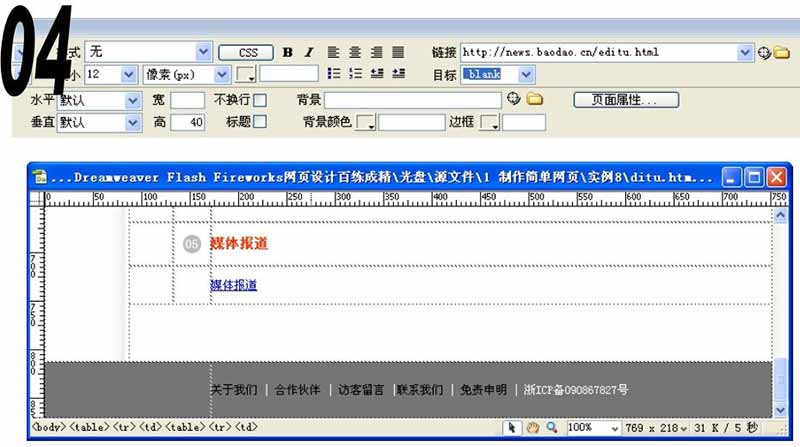The width and height of the screenshot is (800, 447).
Task: Open the font size 12 dropdown
Action: (x=129, y=74)
